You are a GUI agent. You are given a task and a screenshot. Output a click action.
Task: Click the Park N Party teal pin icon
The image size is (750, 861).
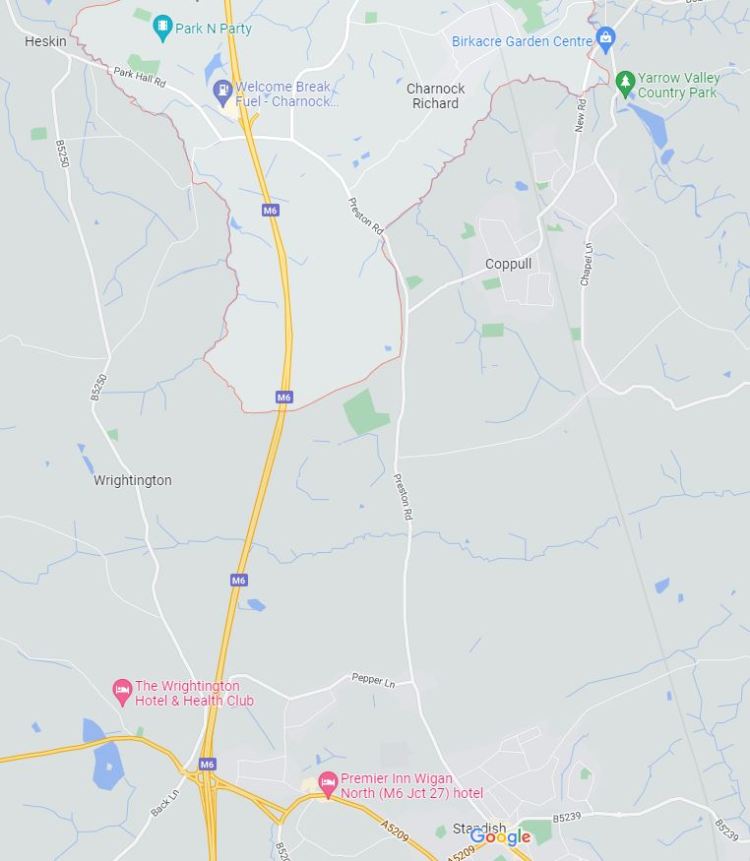[x=163, y=27]
